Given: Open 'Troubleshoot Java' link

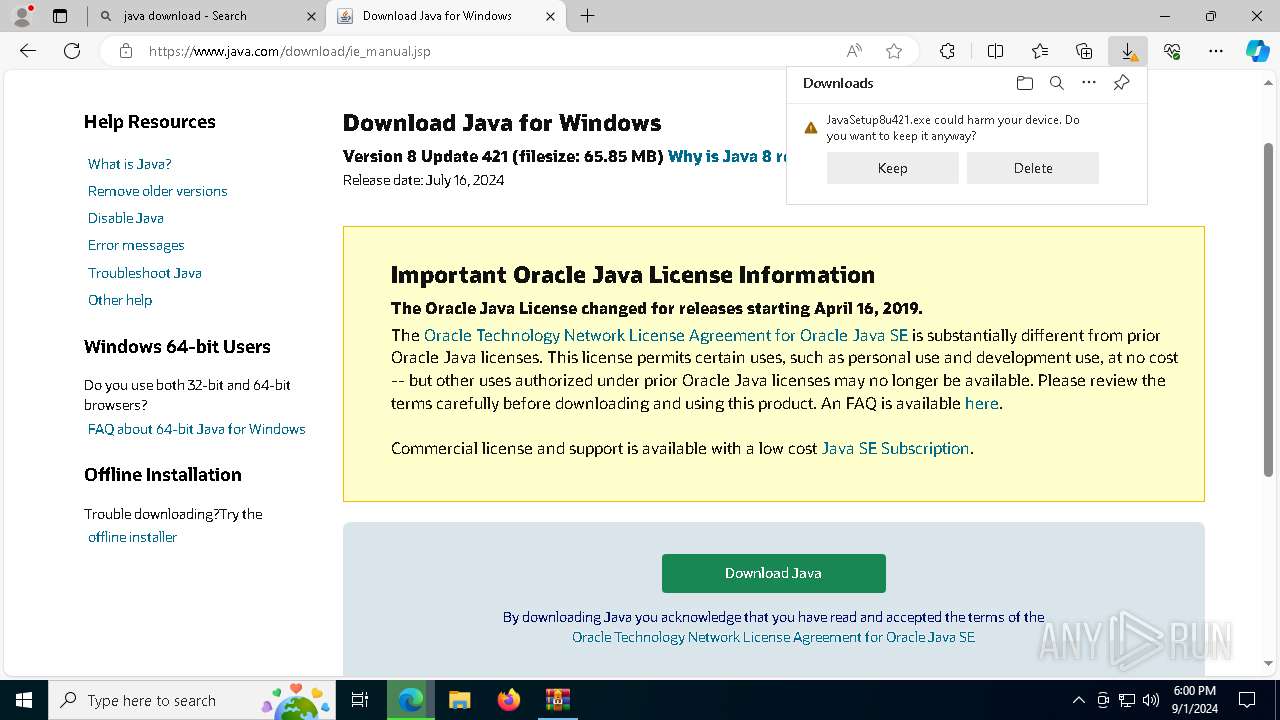Looking at the screenshot, I should point(144,273).
